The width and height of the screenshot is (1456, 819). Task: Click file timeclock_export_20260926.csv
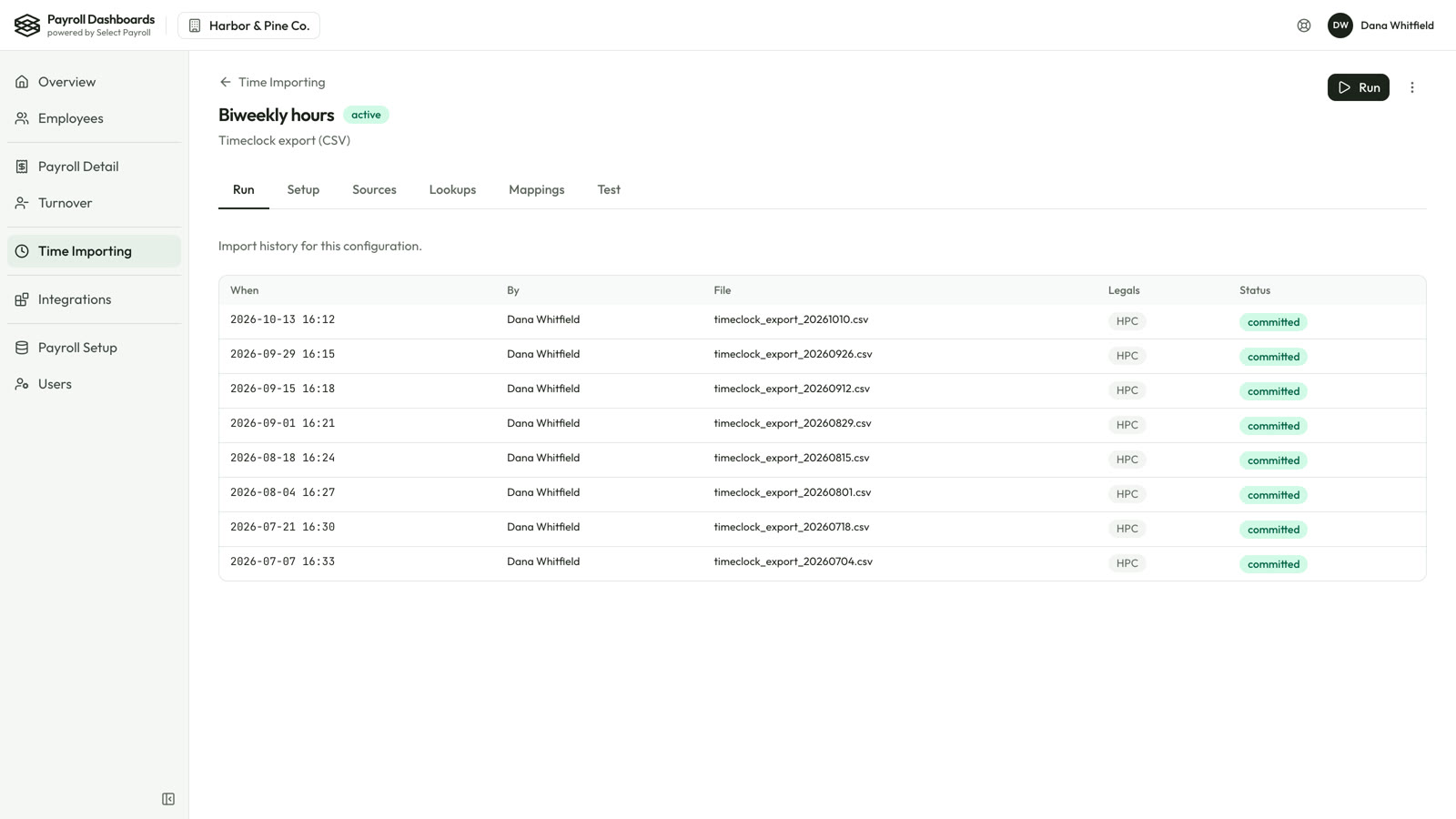coord(793,354)
